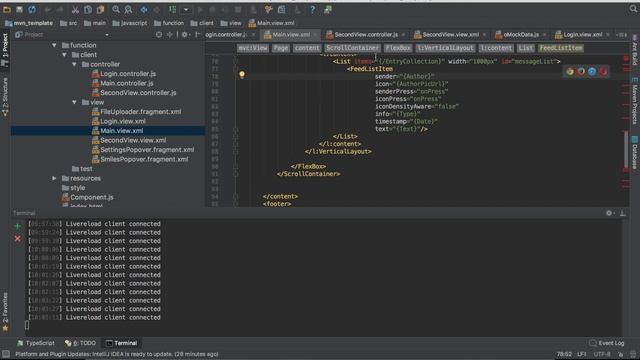Click l:VerticalLayout breadcrumb
The width and height of the screenshot is (640, 360).
[x=445, y=48]
